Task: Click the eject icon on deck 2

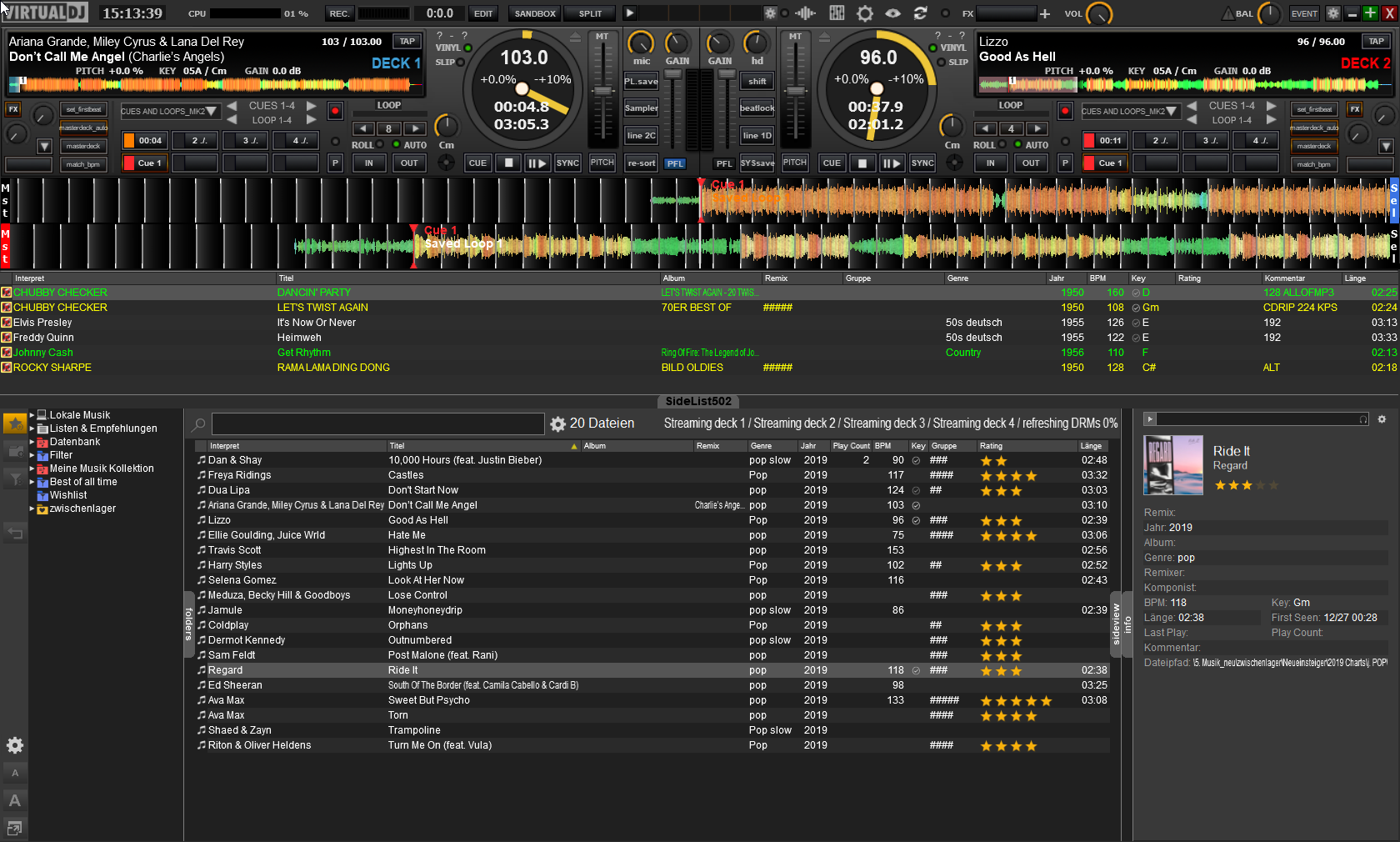Action: [x=824, y=38]
